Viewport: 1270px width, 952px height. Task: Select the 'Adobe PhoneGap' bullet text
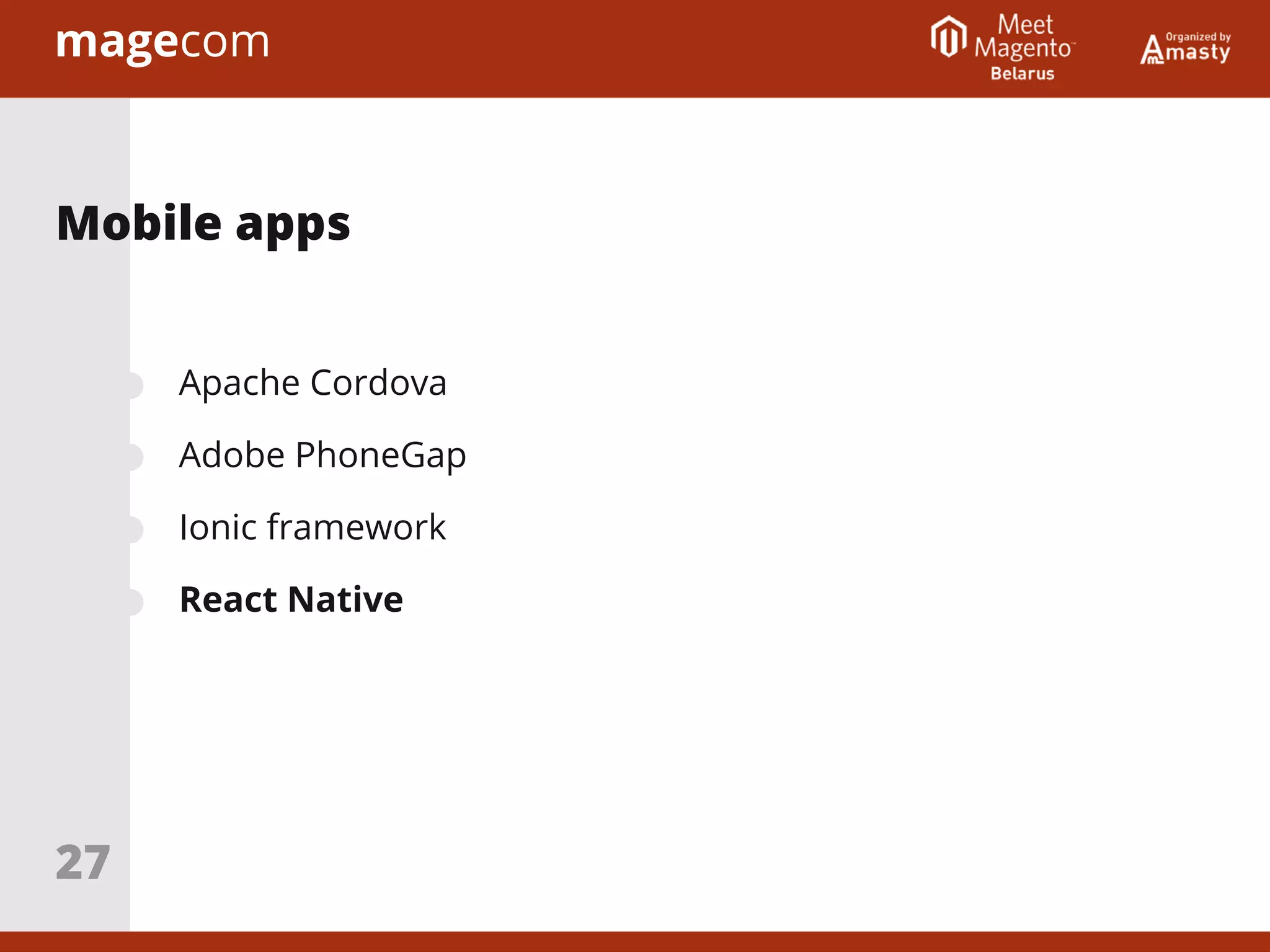pos(322,456)
